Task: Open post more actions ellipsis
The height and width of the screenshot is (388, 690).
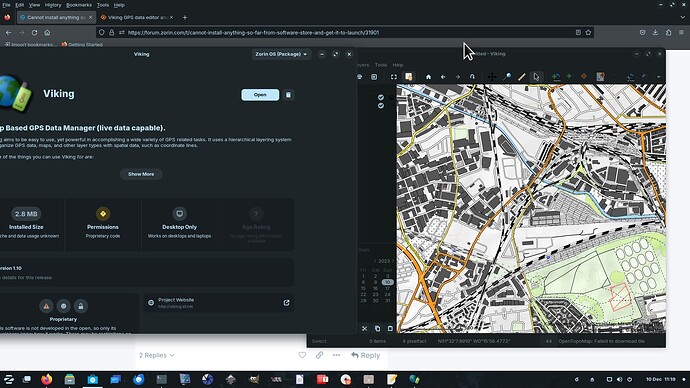Action: coord(336,355)
